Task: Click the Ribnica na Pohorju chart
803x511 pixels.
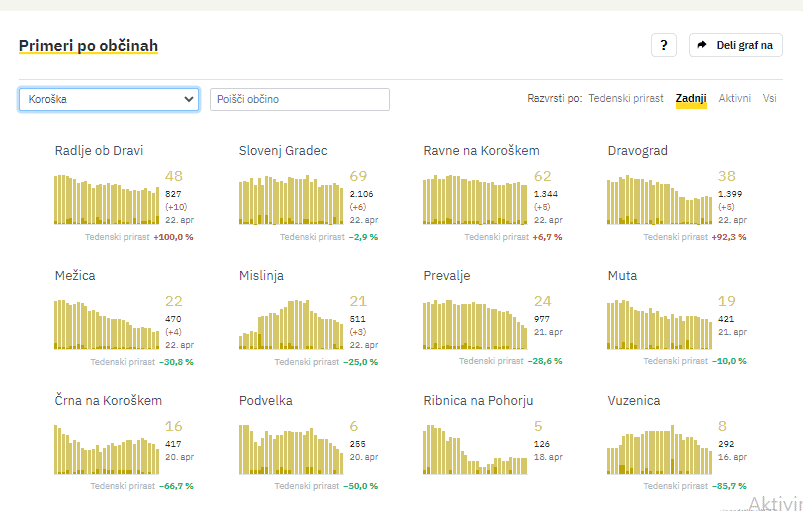Action: click(475, 449)
